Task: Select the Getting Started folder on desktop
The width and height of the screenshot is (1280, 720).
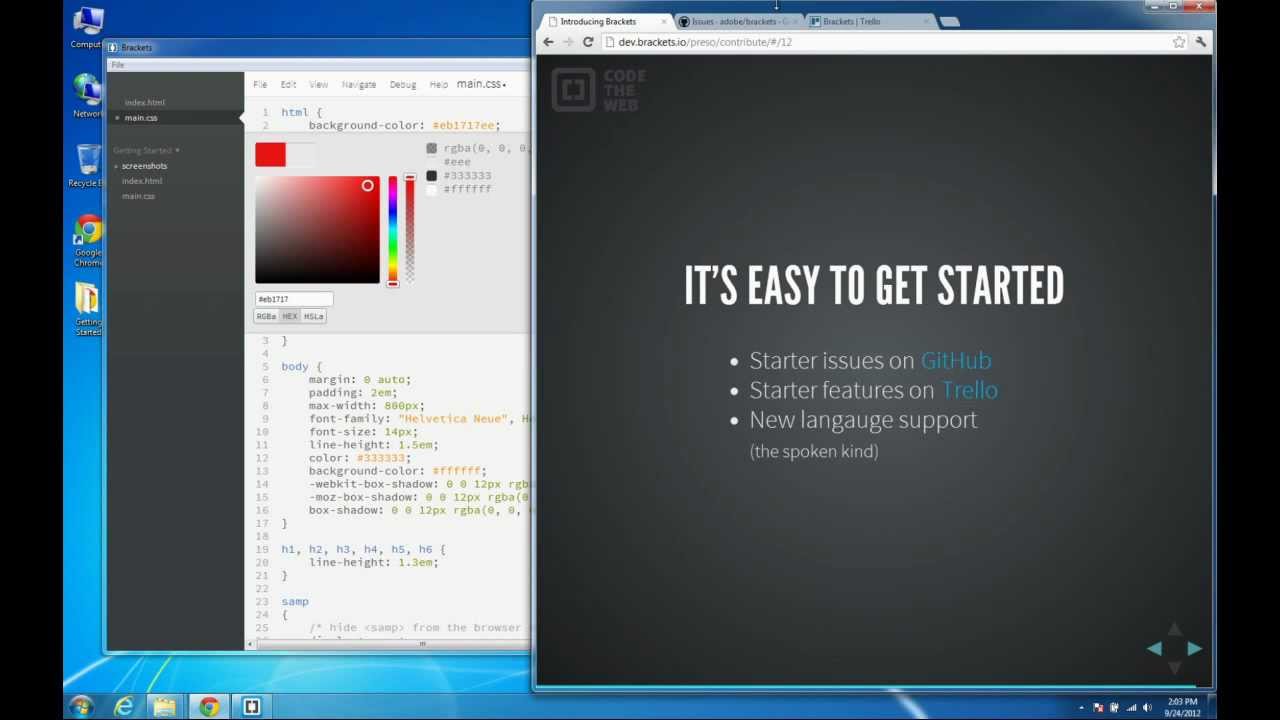Action: pyautogui.click(x=87, y=310)
